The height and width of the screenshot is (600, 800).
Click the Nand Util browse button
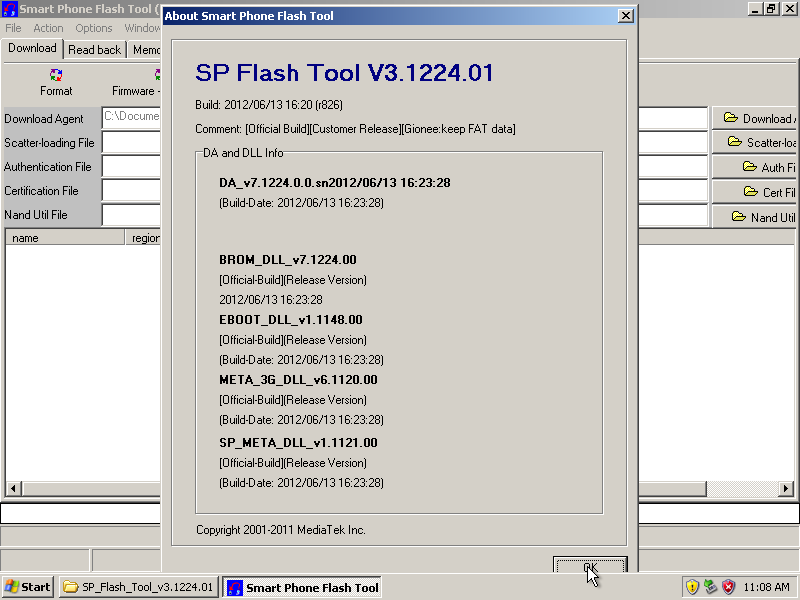point(755,217)
